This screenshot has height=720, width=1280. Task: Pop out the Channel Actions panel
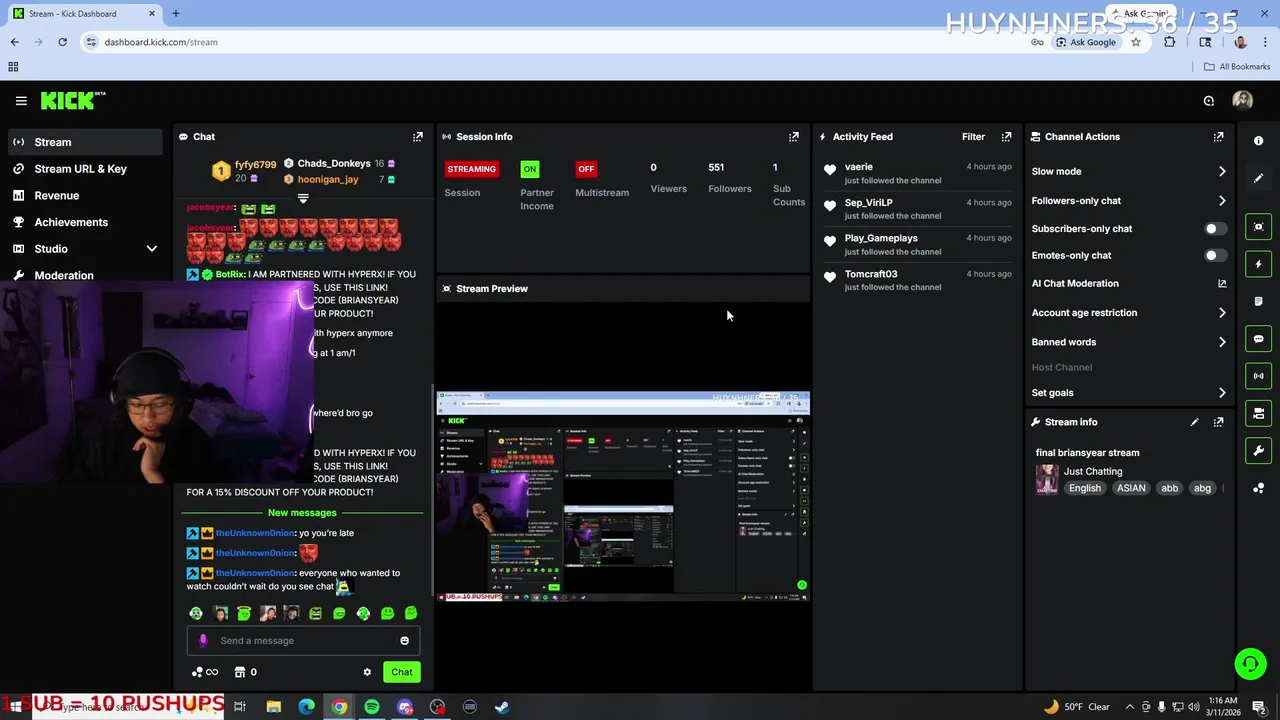point(1218,137)
